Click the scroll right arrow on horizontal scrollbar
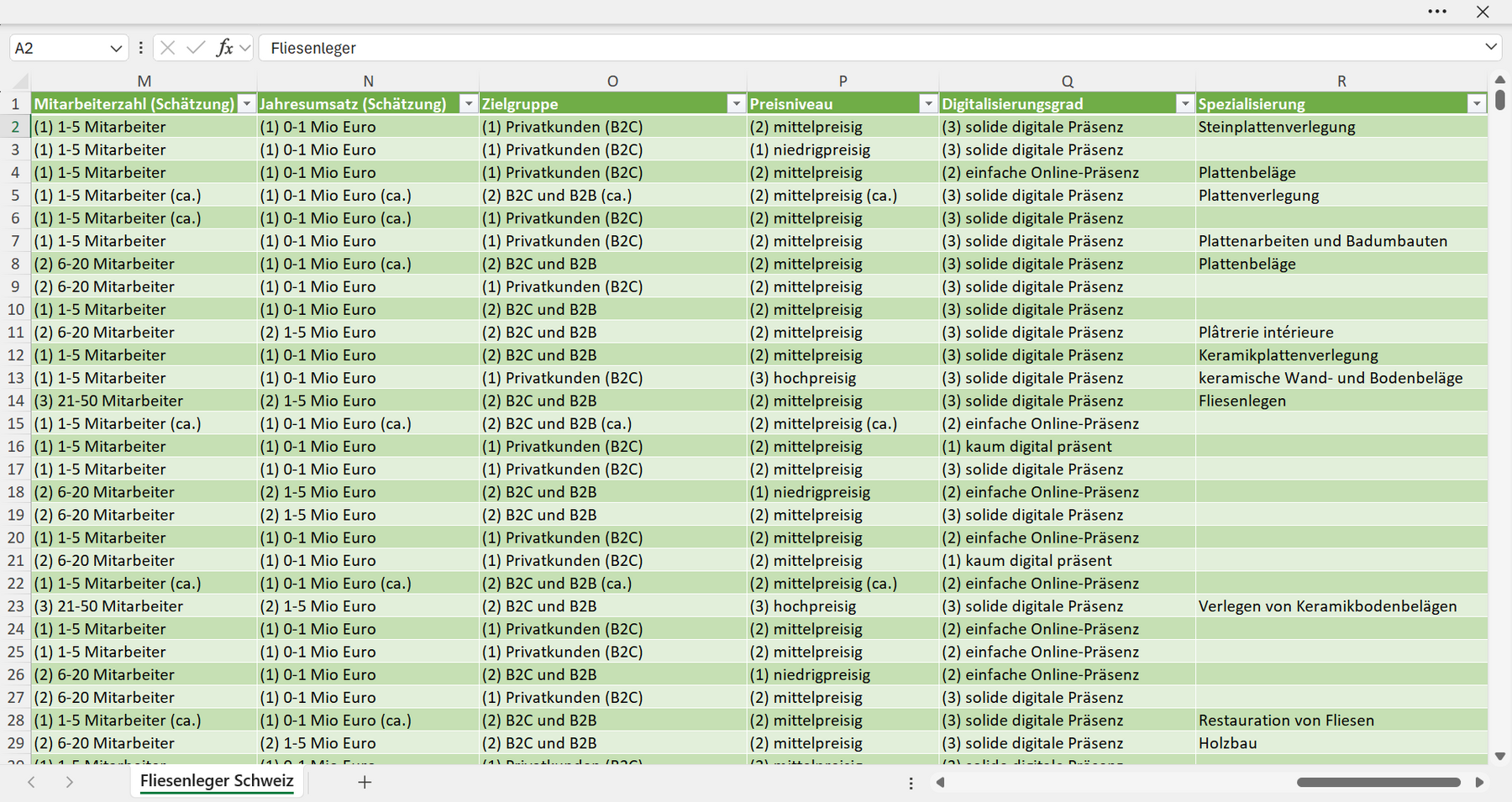 (1479, 782)
